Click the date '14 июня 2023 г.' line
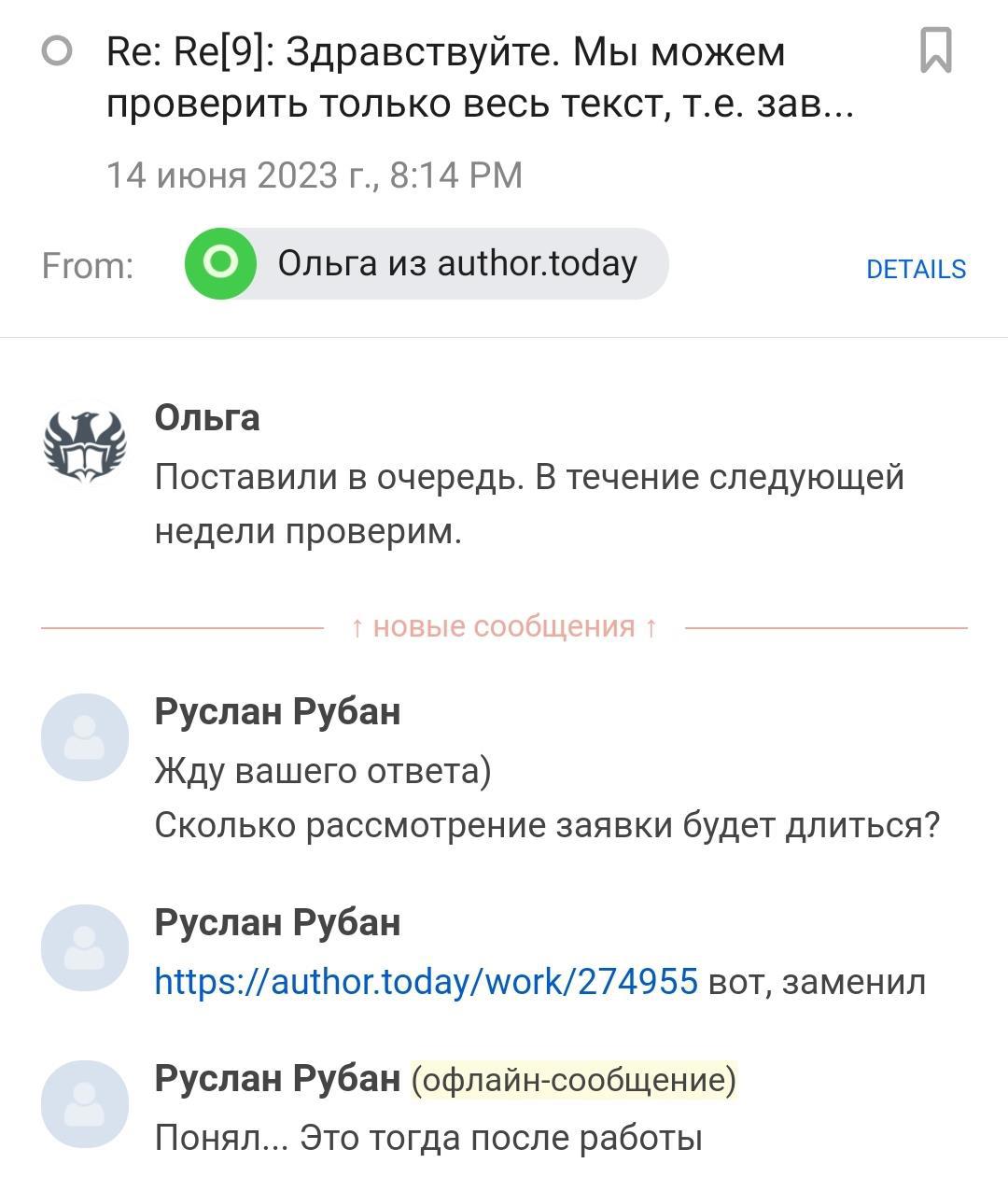Screen dimensions: 1008x1191 point(314,175)
